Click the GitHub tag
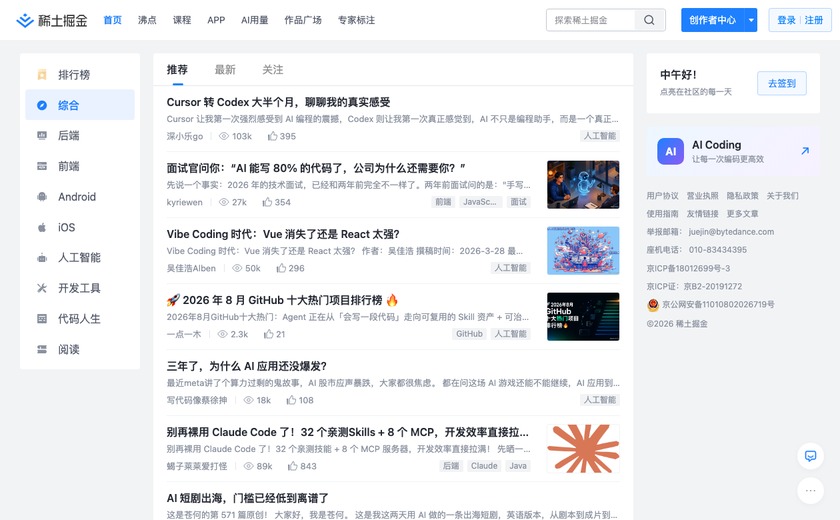 point(469,334)
